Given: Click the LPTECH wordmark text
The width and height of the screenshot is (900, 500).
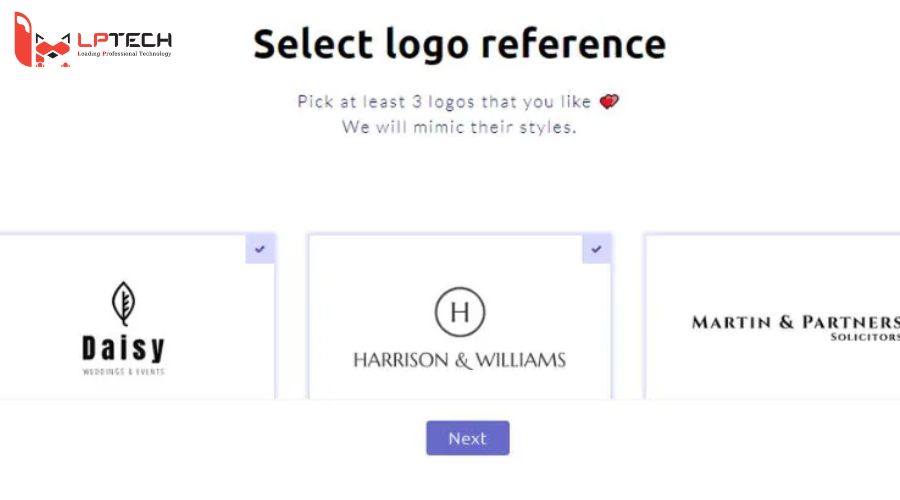Looking at the screenshot, I should 124,39.
